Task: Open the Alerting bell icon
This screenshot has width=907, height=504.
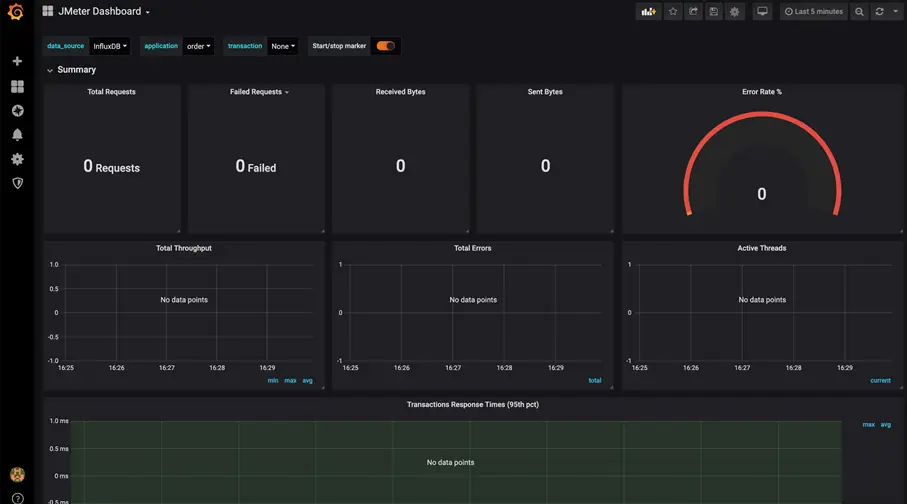Action: coord(17,135)
